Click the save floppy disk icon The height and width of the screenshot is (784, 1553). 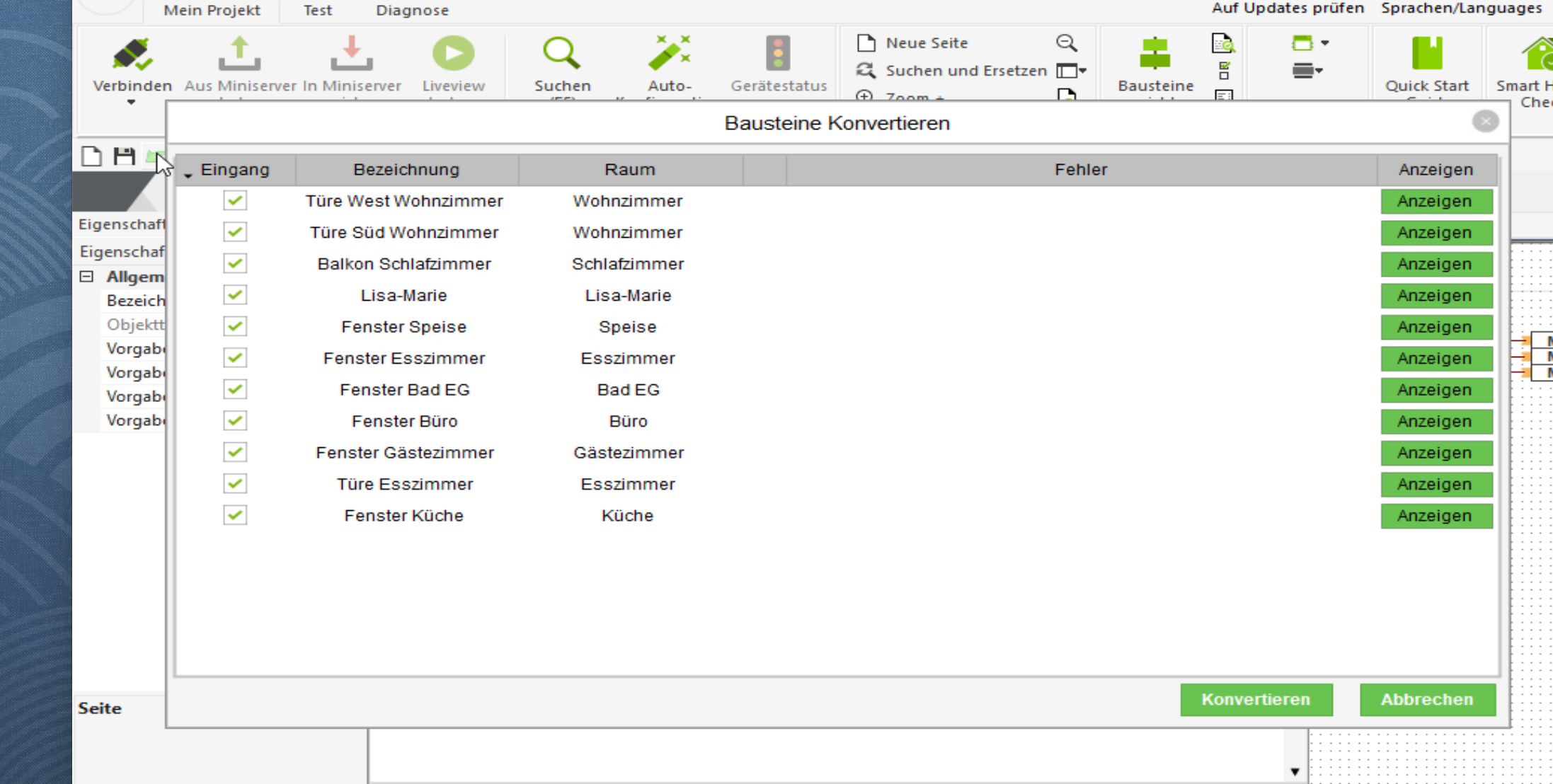tap(125, 156)
